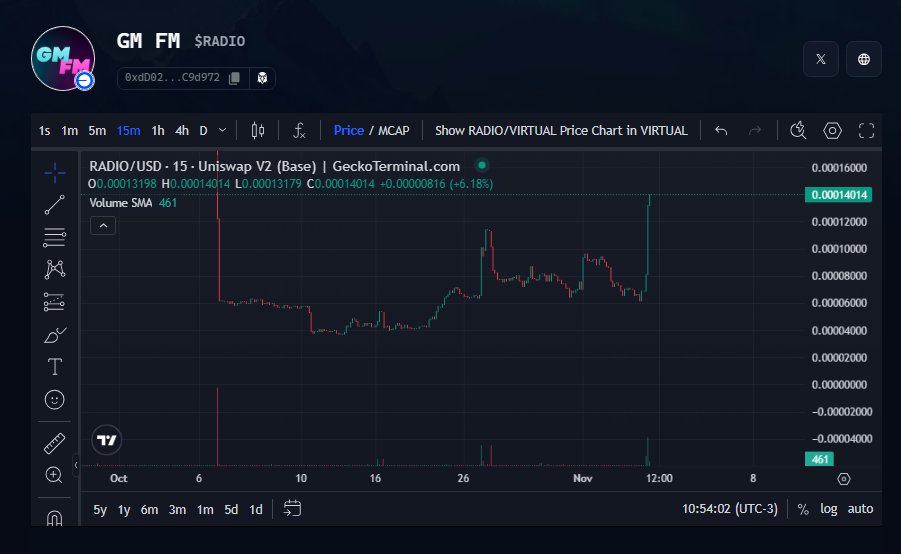Image resolution: width=901 pixels, height=554 pixels.
Task: Set date range to 1y
Action: 124,510
